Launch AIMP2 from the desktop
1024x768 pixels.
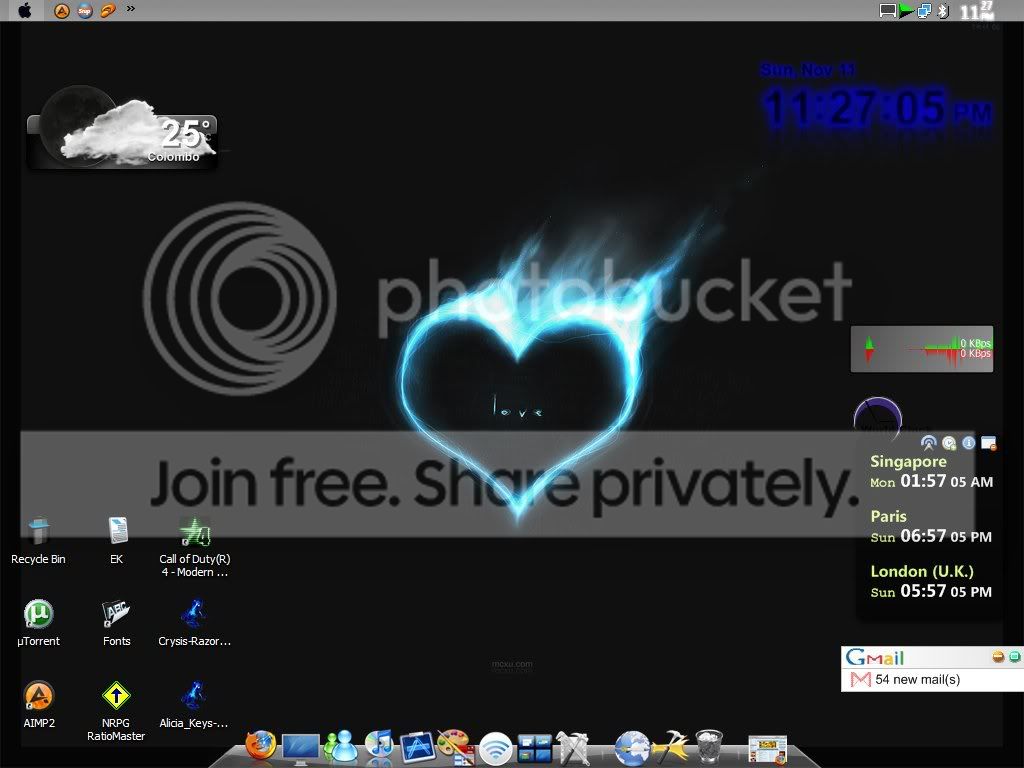click(x=39, y=705)
